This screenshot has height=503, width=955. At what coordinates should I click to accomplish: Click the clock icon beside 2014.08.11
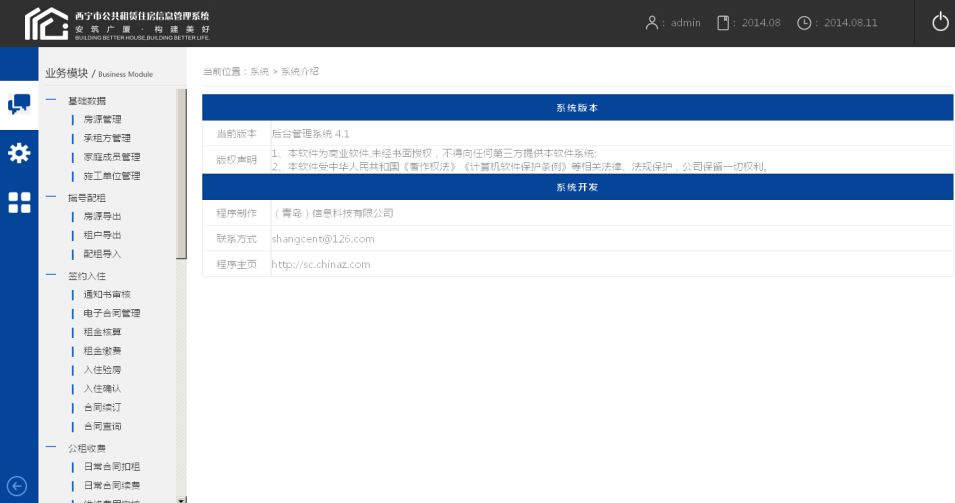pyautogui.click(x=805, y=23)
